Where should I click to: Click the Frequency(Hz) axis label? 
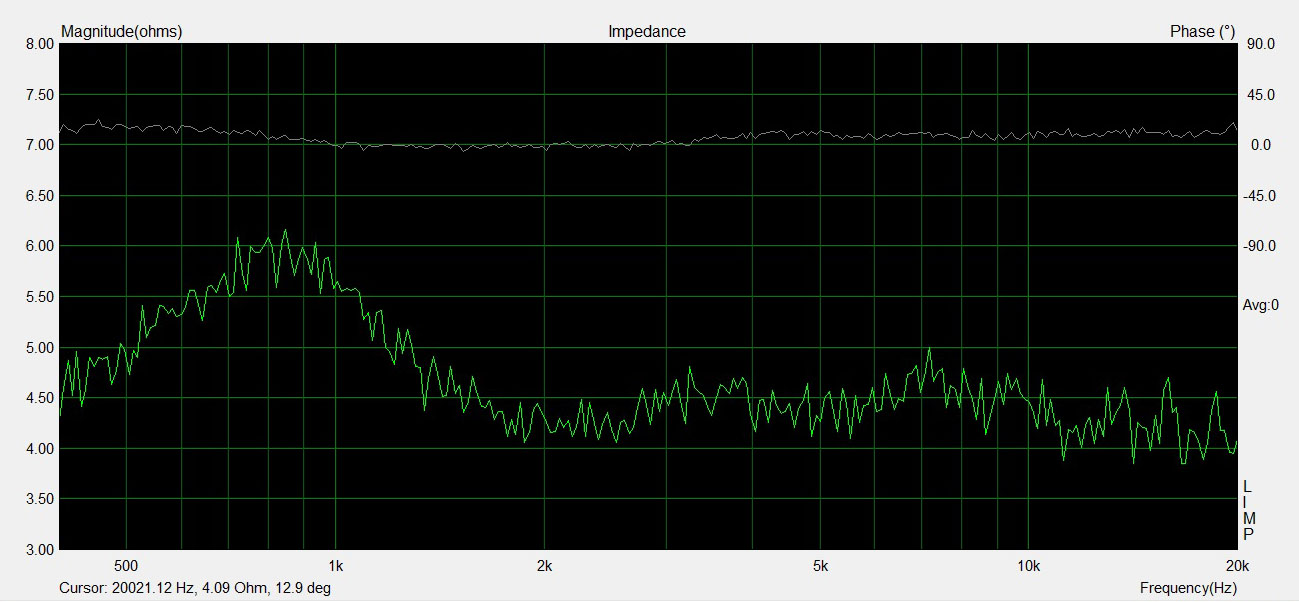(x=1189, y=588)
